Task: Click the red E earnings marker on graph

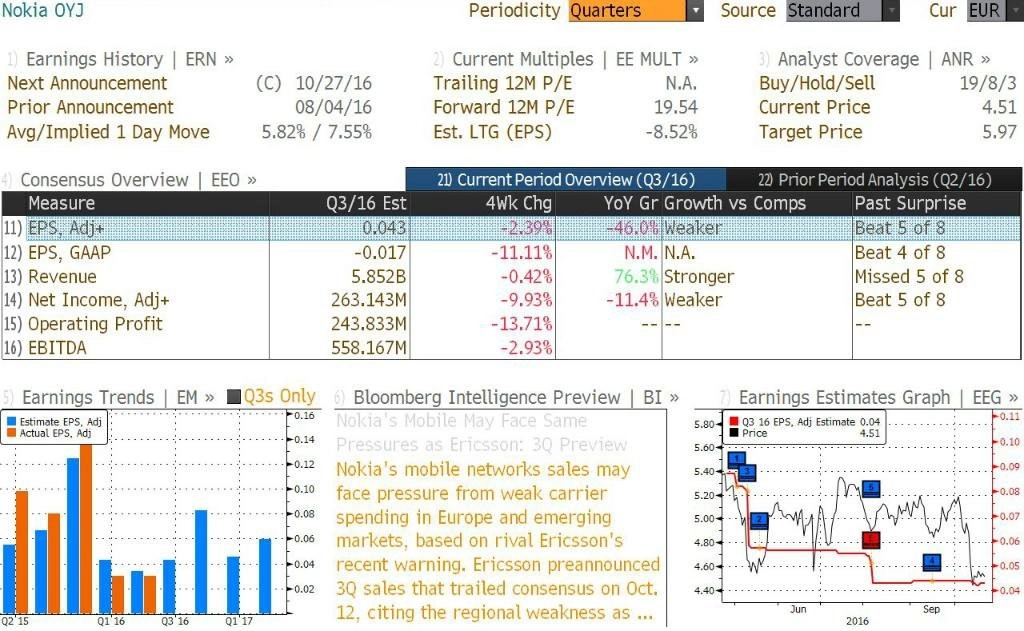Action: click(870, 540)
